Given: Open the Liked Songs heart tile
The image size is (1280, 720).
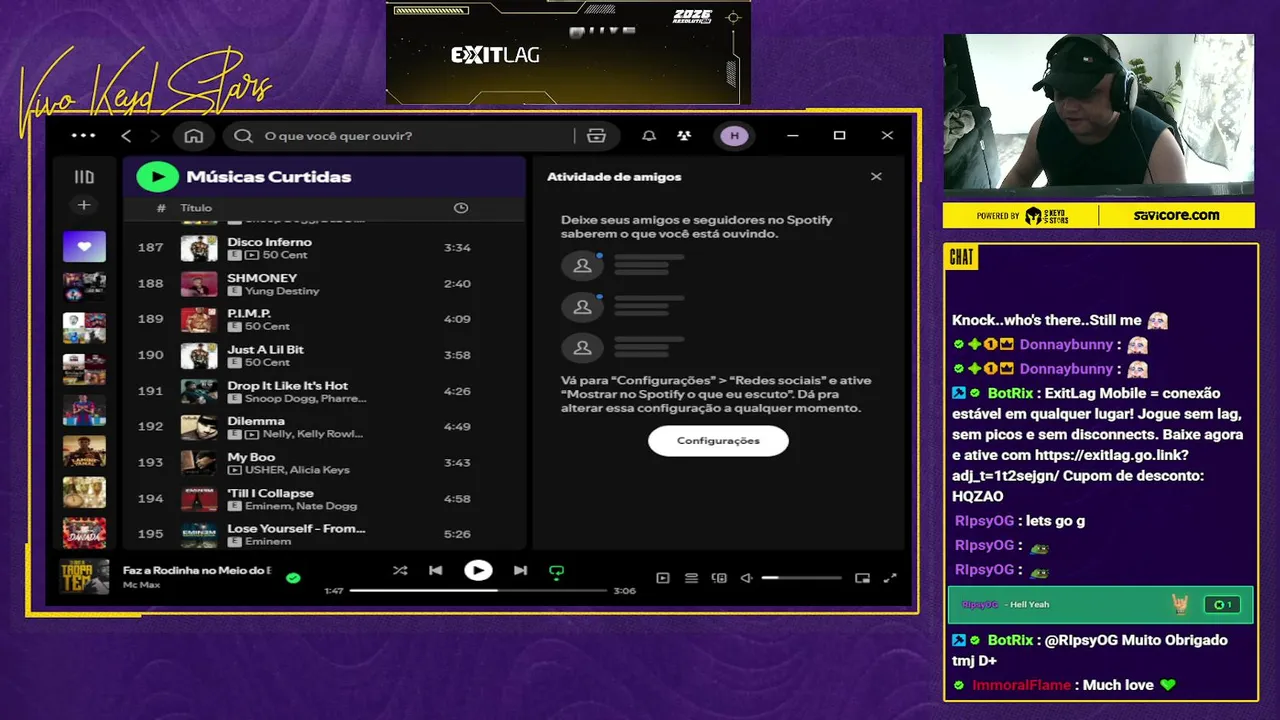Looking at the screenshot, I should click(84, 246).
